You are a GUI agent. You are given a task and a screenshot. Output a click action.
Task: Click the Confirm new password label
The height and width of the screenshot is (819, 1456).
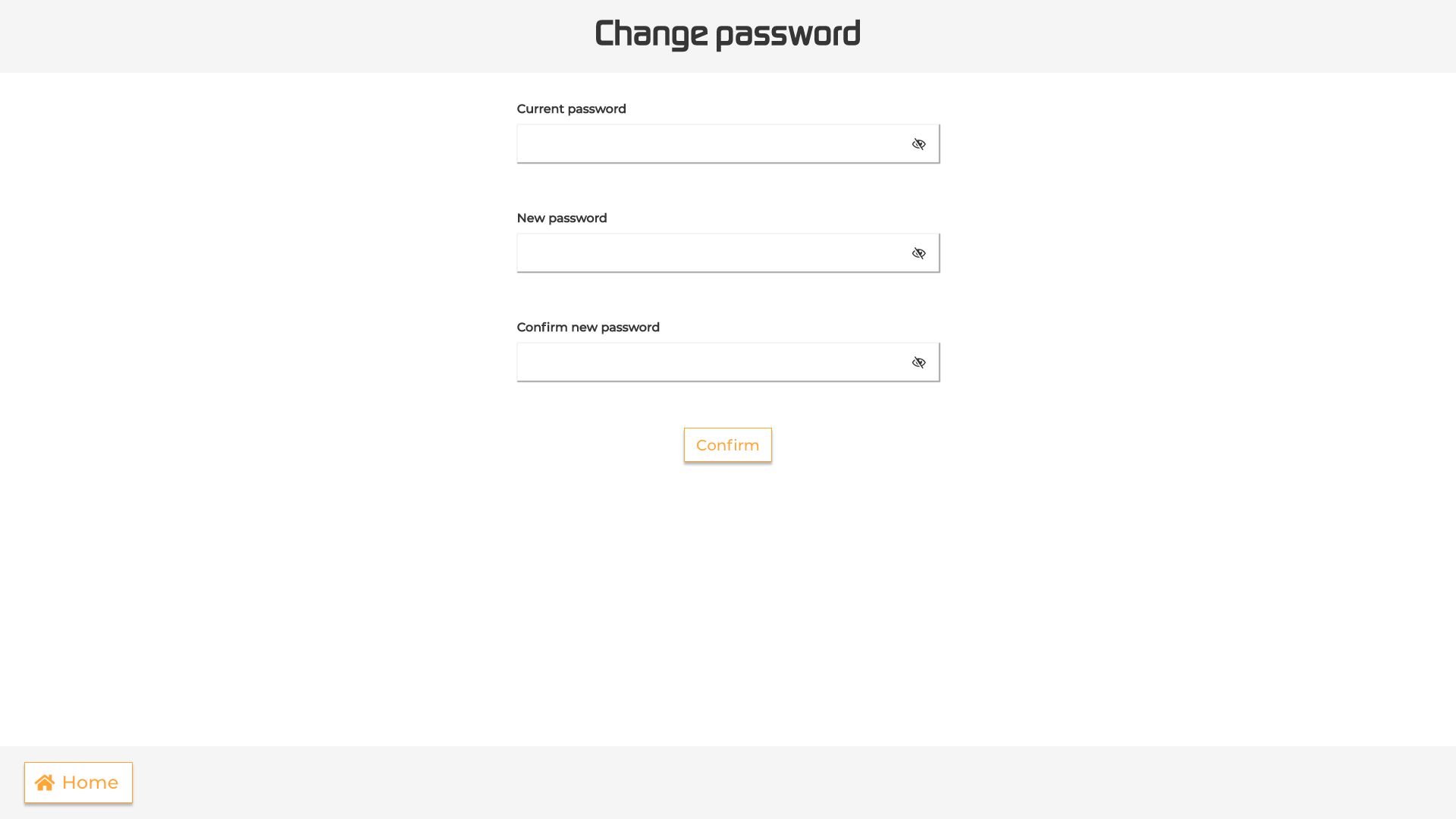tap(588, 327)
